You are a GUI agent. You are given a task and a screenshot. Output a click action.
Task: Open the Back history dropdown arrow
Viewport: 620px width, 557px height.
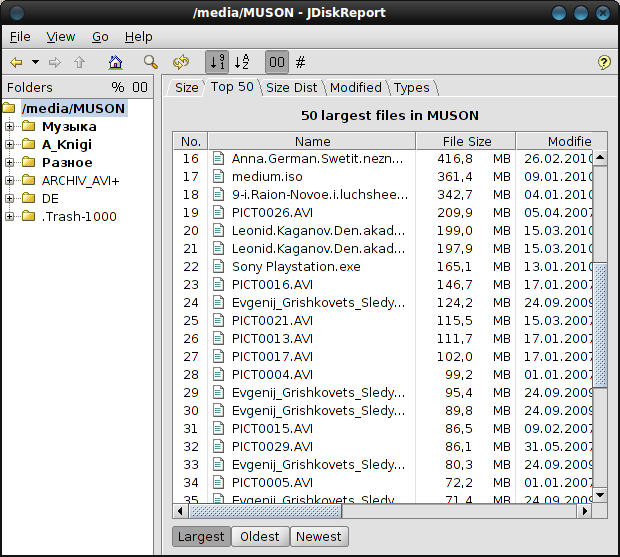tap(35, 62)
